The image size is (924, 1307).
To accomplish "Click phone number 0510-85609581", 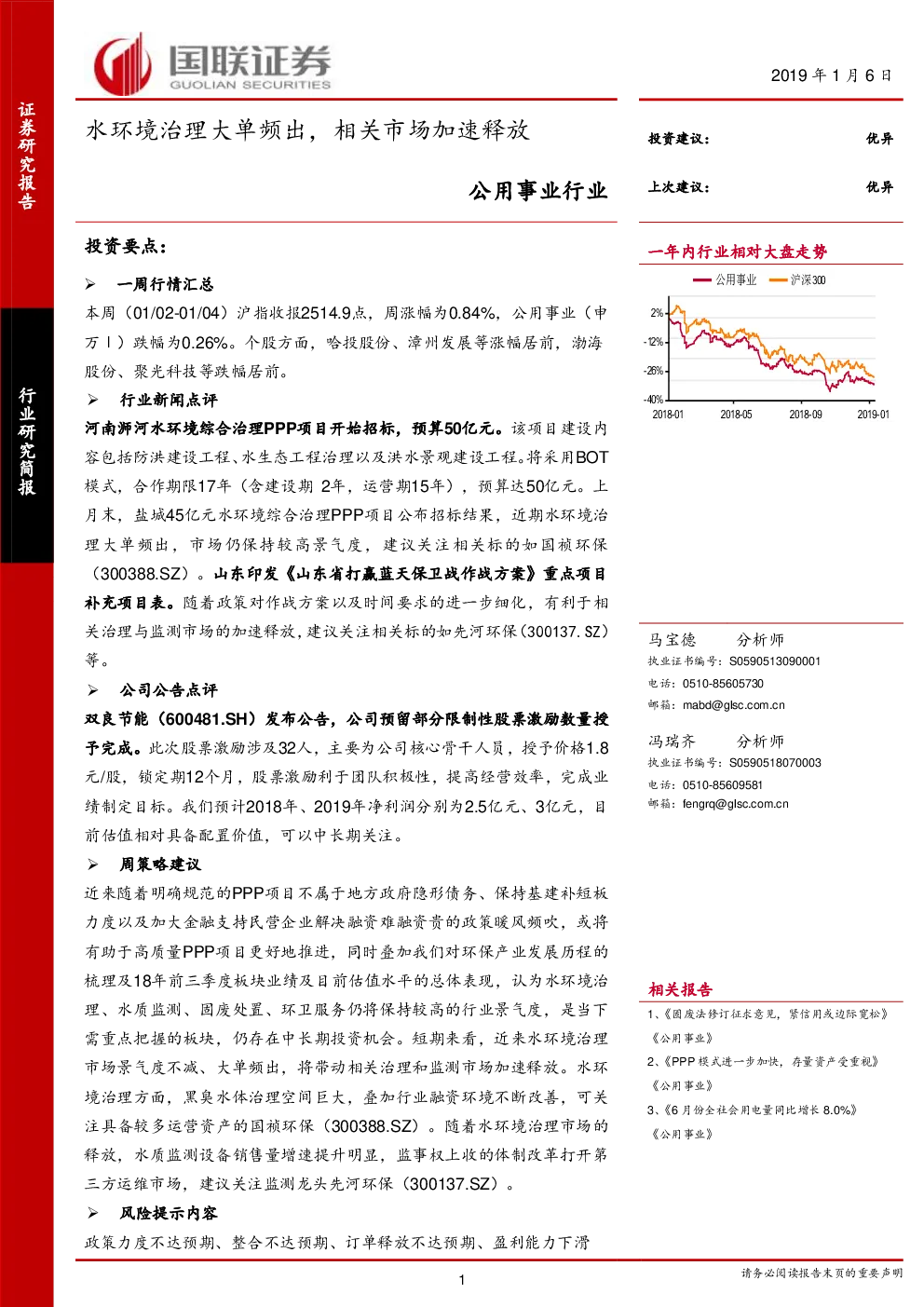I will point(723,785).
